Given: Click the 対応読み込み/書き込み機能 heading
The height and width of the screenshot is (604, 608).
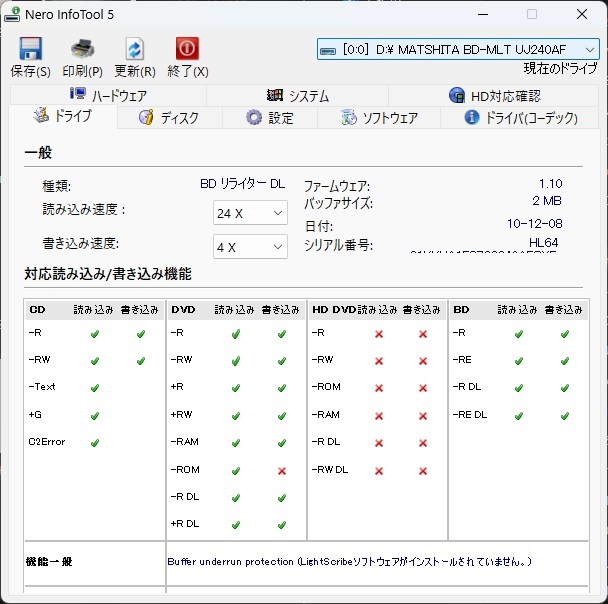Looking at the screenshot, I should pyautogui.click(x=108, y=274).
